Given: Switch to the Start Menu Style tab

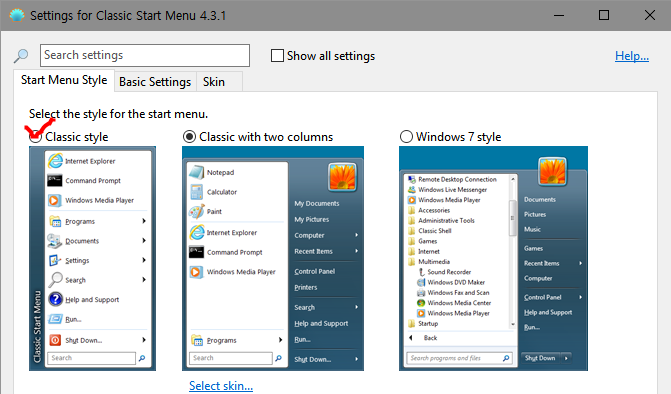Looking at the screenshot, I should pyautogui.click(x=64, y=80).
